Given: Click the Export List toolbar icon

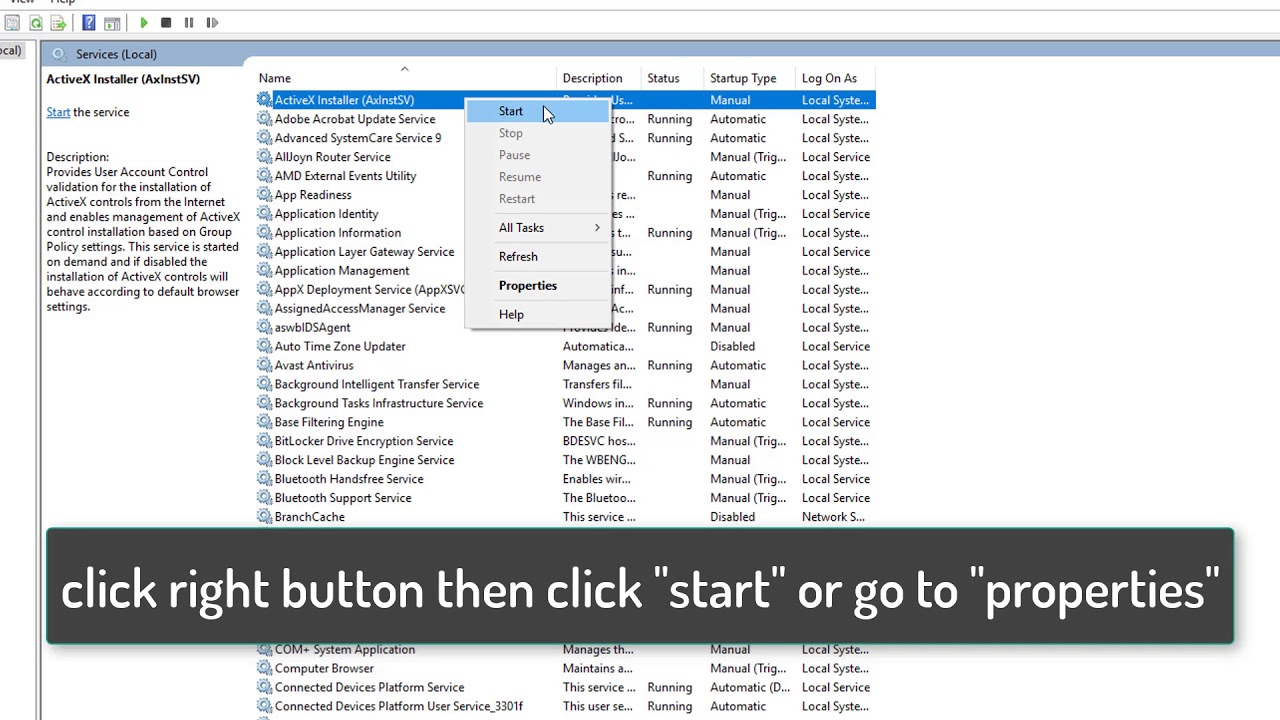Looking at the screenshot, I should coord(58,22).
